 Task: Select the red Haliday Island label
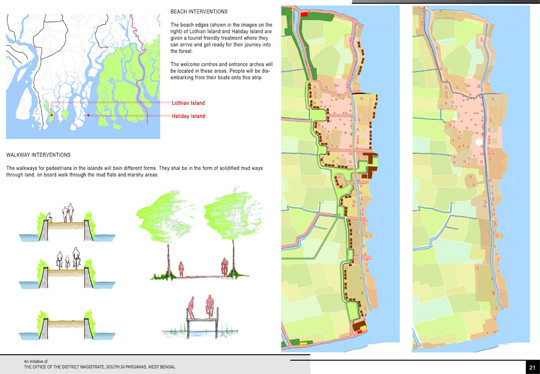[x=188, y=116]
